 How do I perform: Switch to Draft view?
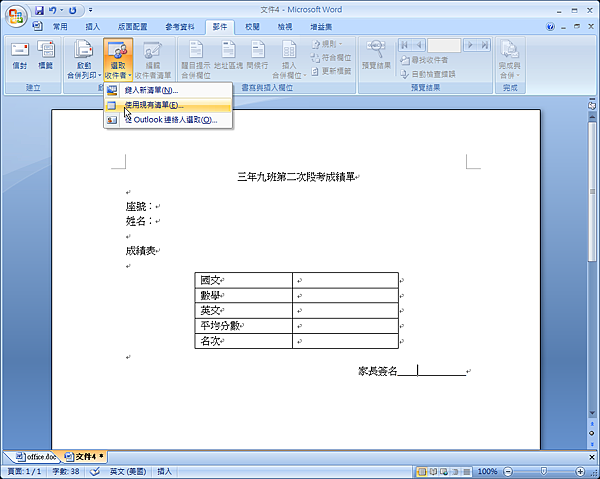point(466,471)
